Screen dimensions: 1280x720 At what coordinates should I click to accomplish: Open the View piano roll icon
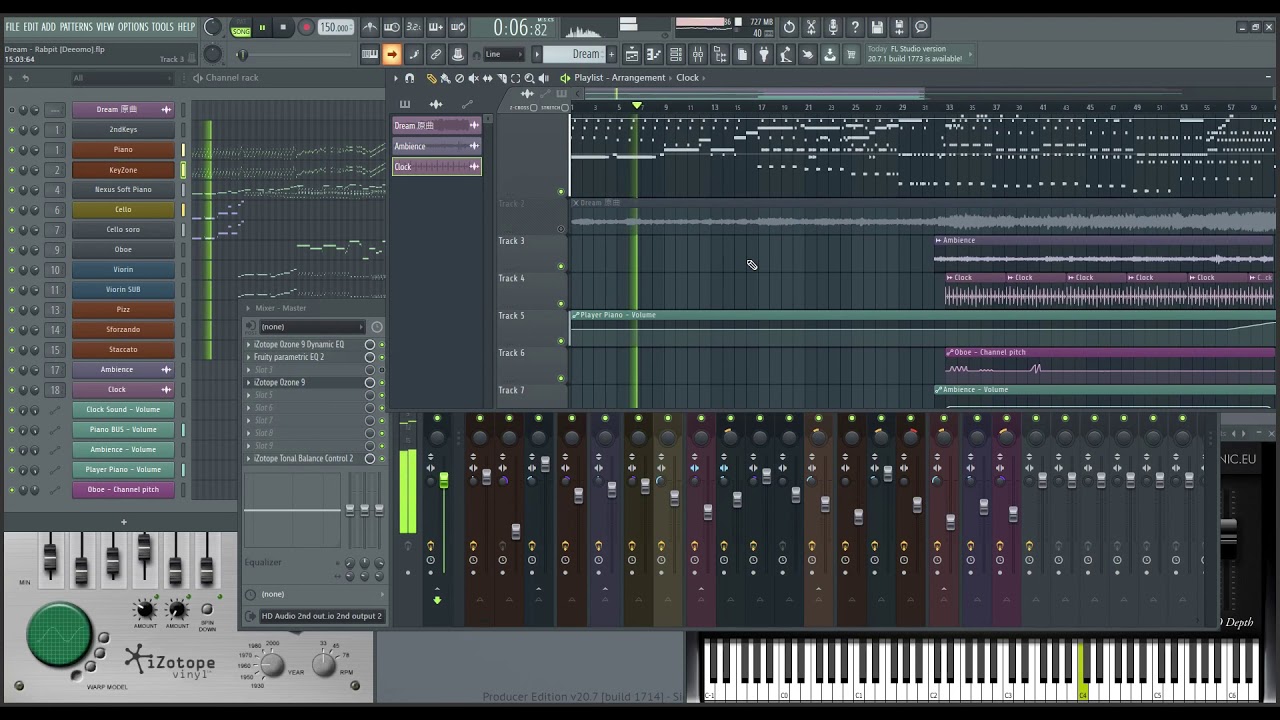point(653,54)
